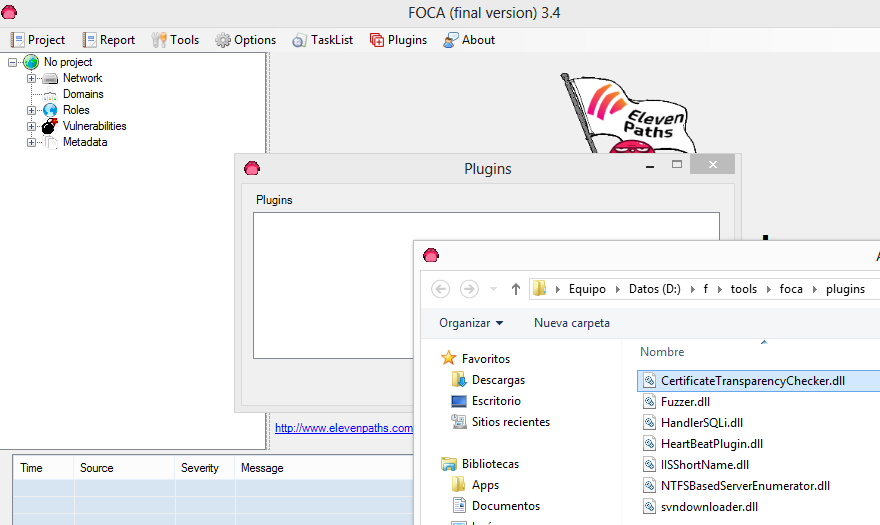Click Equipo in the address breadcrumb
This screenshot has height=525, width=880.
pyautogui.click(x=587, y=289)
